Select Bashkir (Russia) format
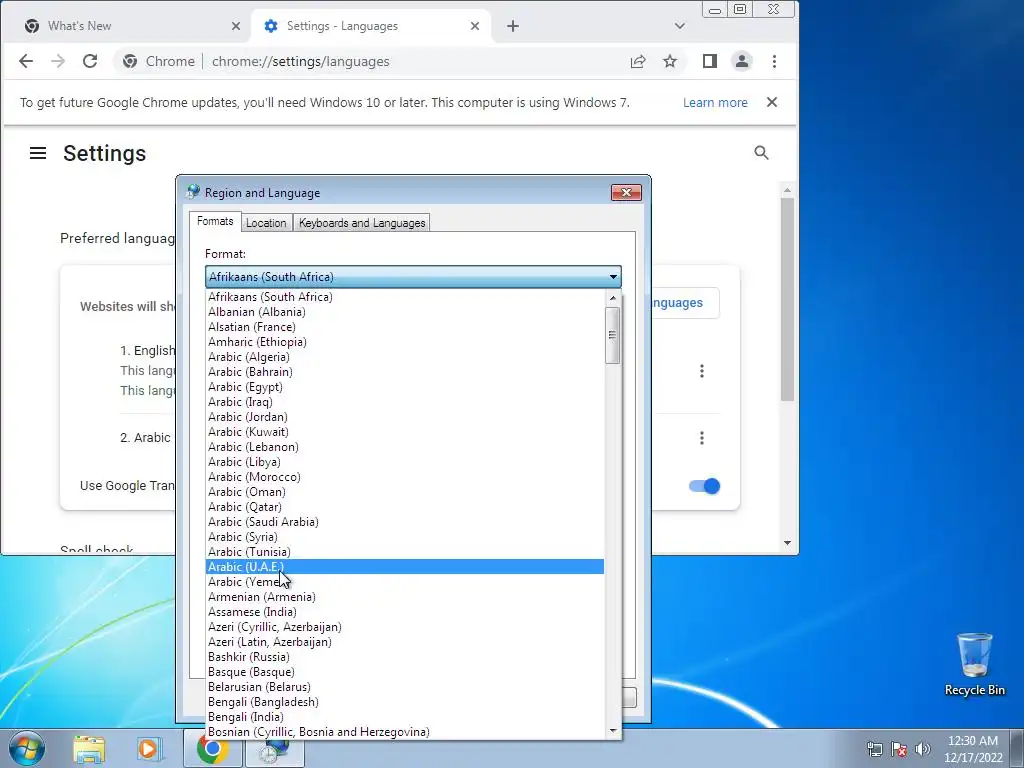 tap(405, 657)
